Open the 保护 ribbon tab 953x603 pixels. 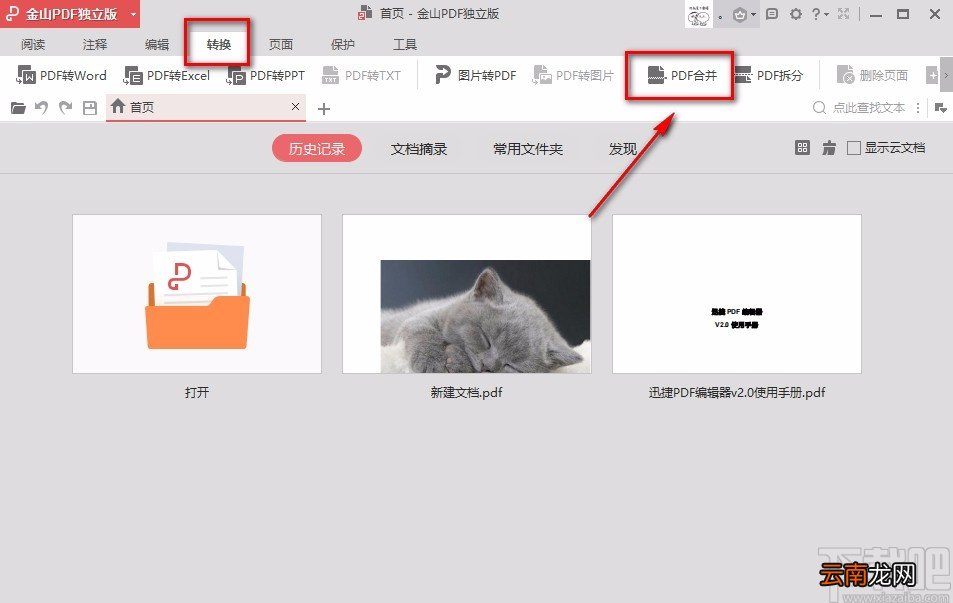point(343,44)
